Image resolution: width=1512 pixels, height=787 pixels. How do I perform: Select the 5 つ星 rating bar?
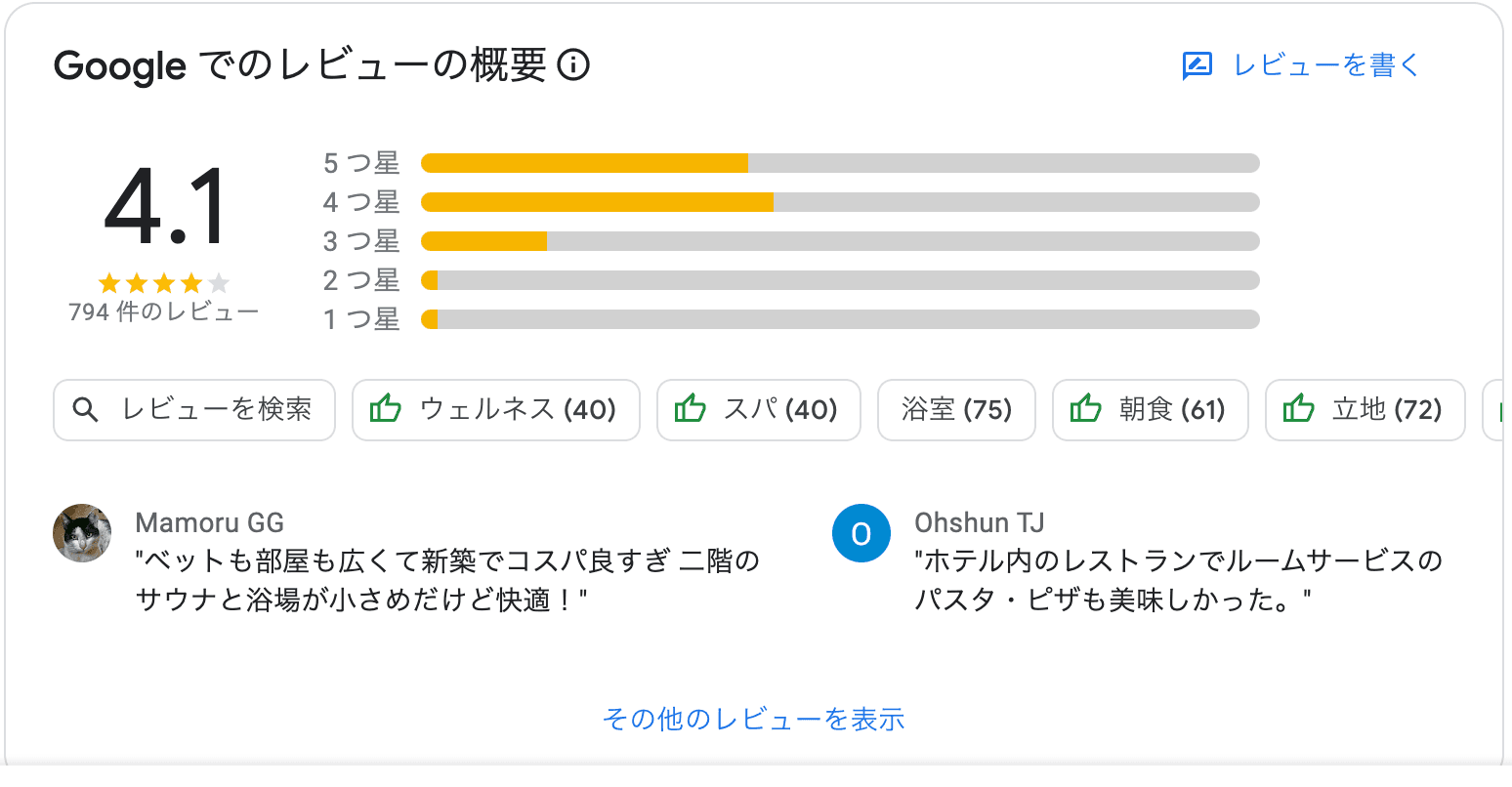(x=840, y=163)
